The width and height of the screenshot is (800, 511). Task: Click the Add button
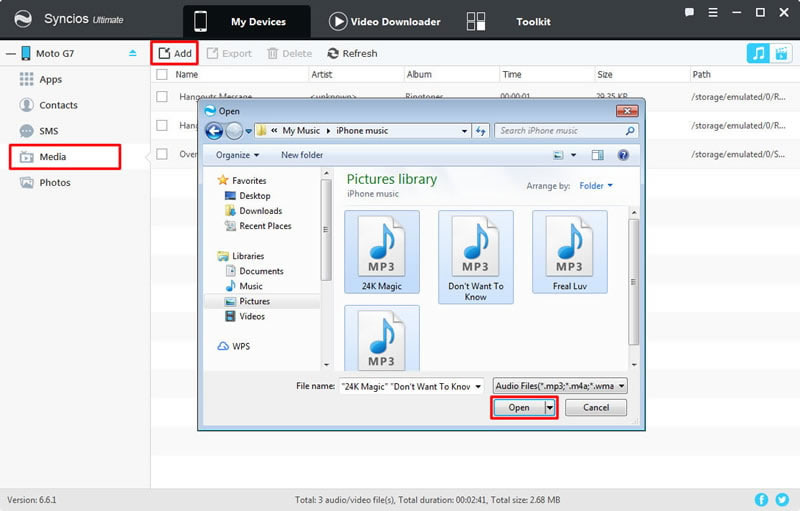[x=174, y=53]
